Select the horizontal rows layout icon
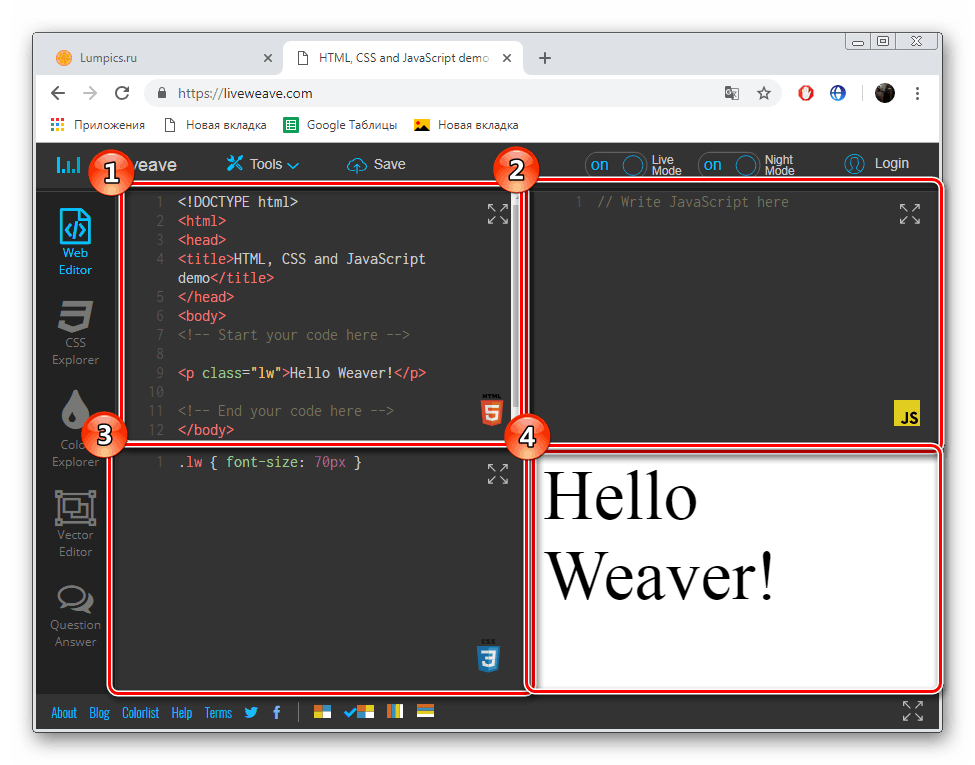Image resolution: width=975 pixels, height=765 pixels. [x=425, y=711]
